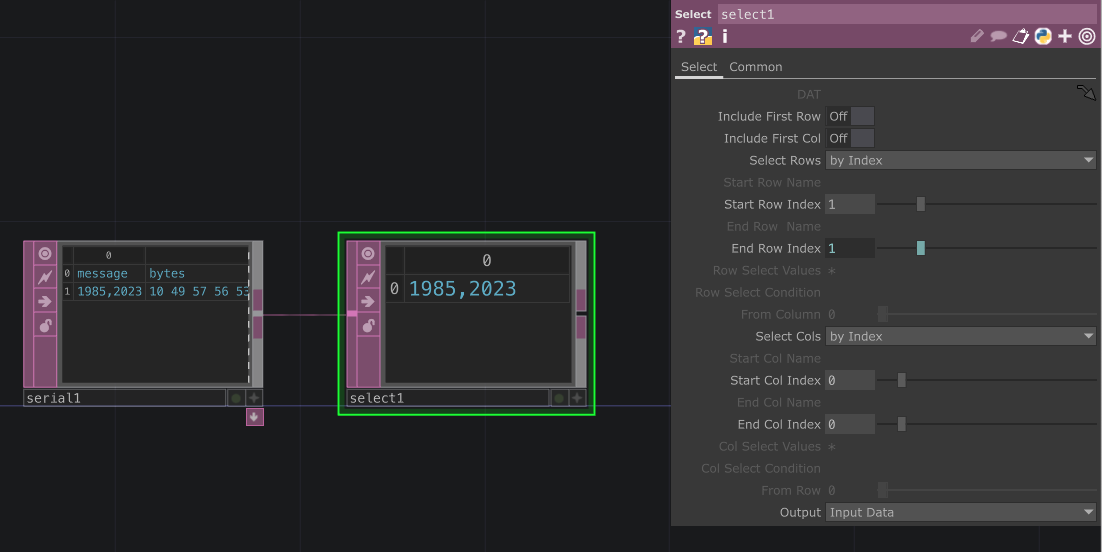
Task: Open the Output dropdown set to Input Data
Action: (961, 513)
